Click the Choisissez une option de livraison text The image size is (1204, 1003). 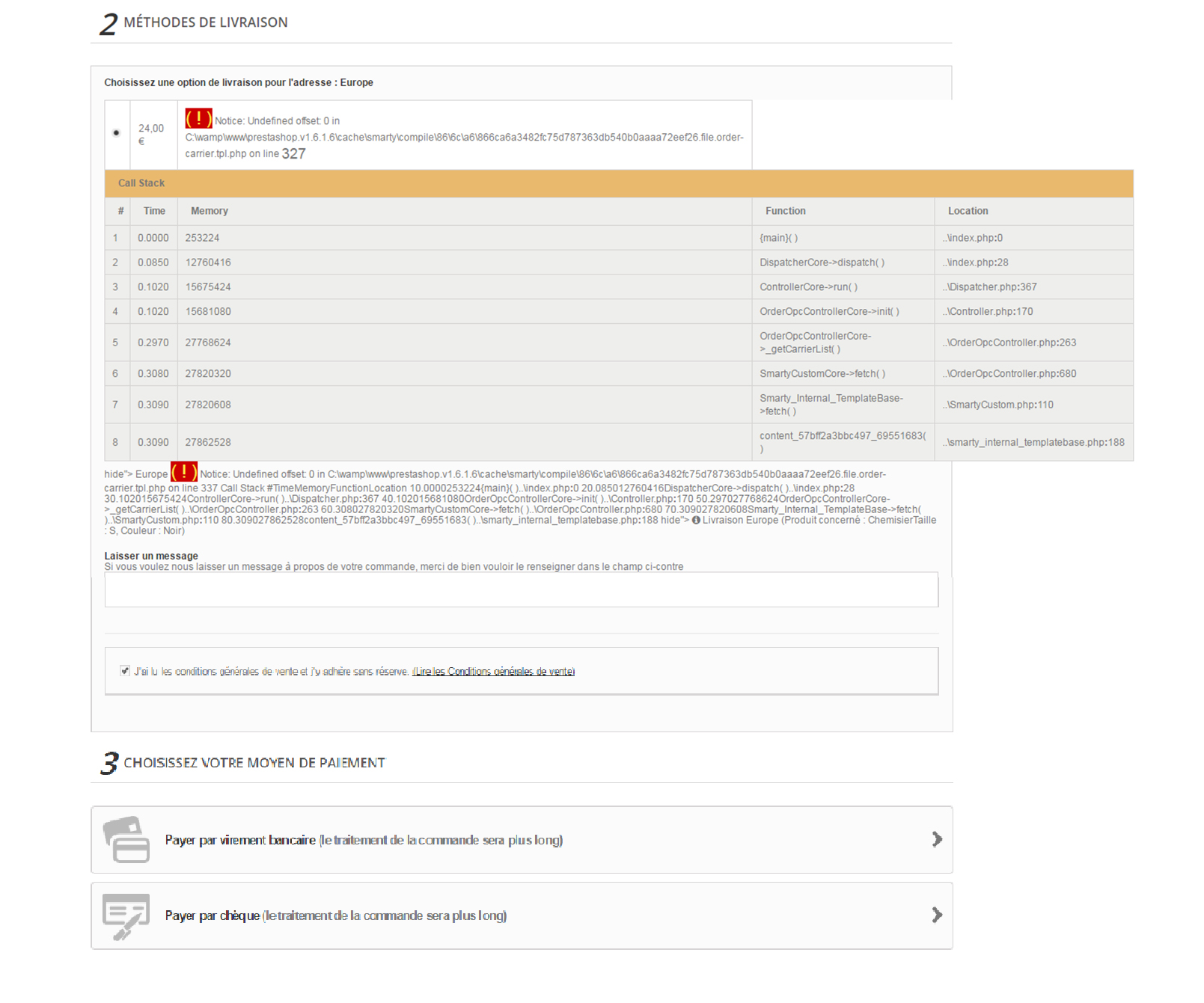(x=239, y=83)
